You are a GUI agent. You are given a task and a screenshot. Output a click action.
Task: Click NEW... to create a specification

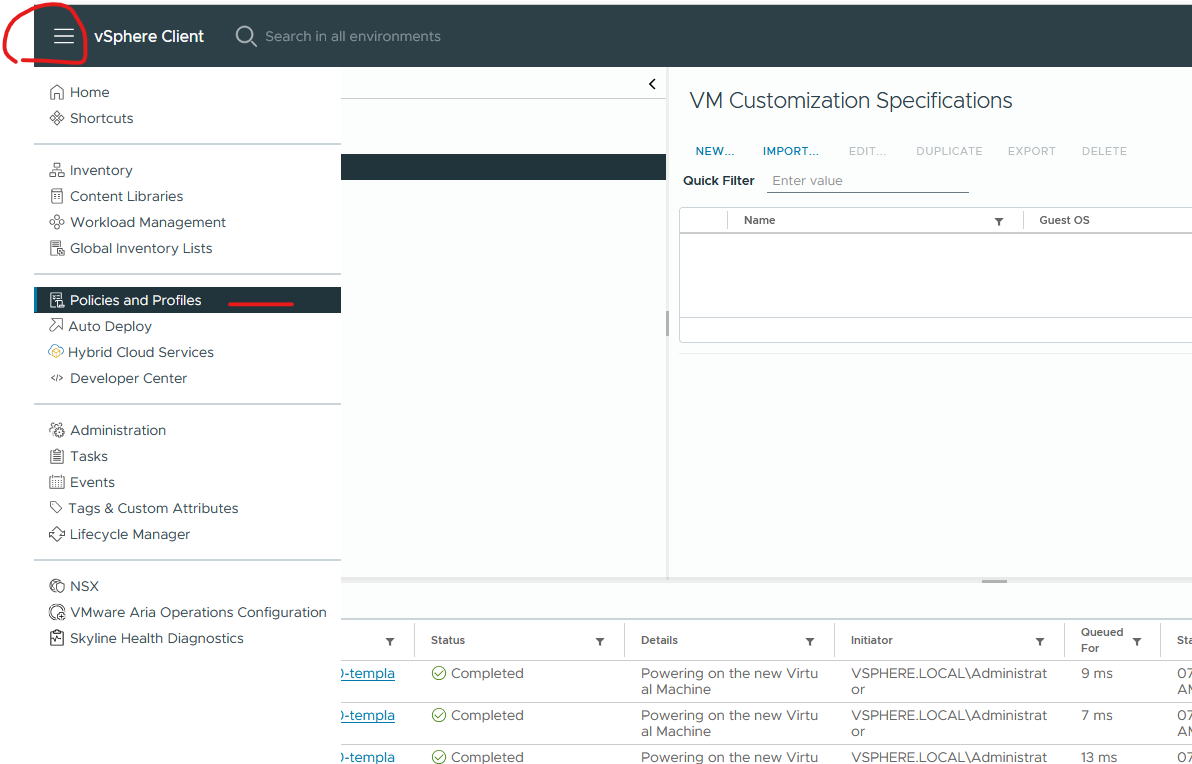pos(715,151)
